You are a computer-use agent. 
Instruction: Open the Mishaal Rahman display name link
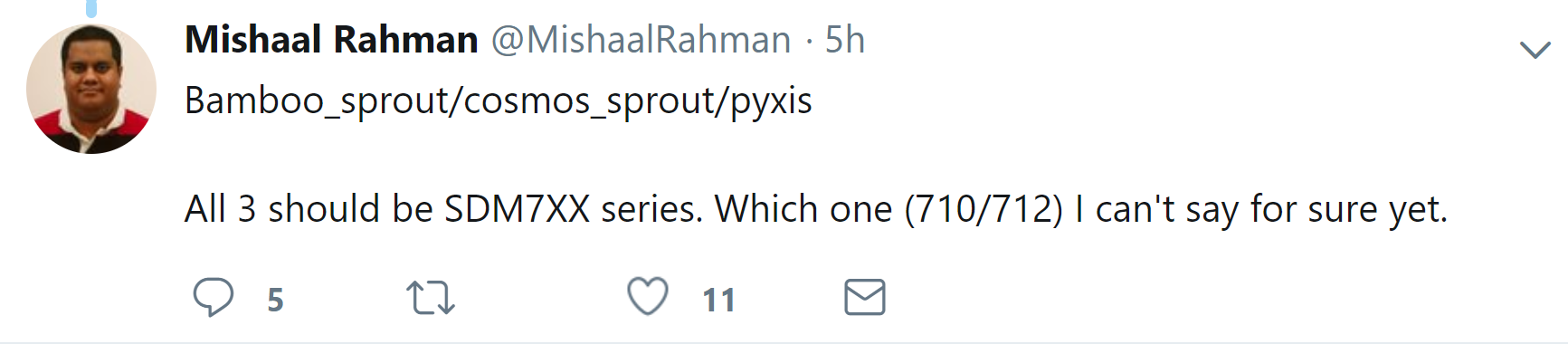point(331,40)
